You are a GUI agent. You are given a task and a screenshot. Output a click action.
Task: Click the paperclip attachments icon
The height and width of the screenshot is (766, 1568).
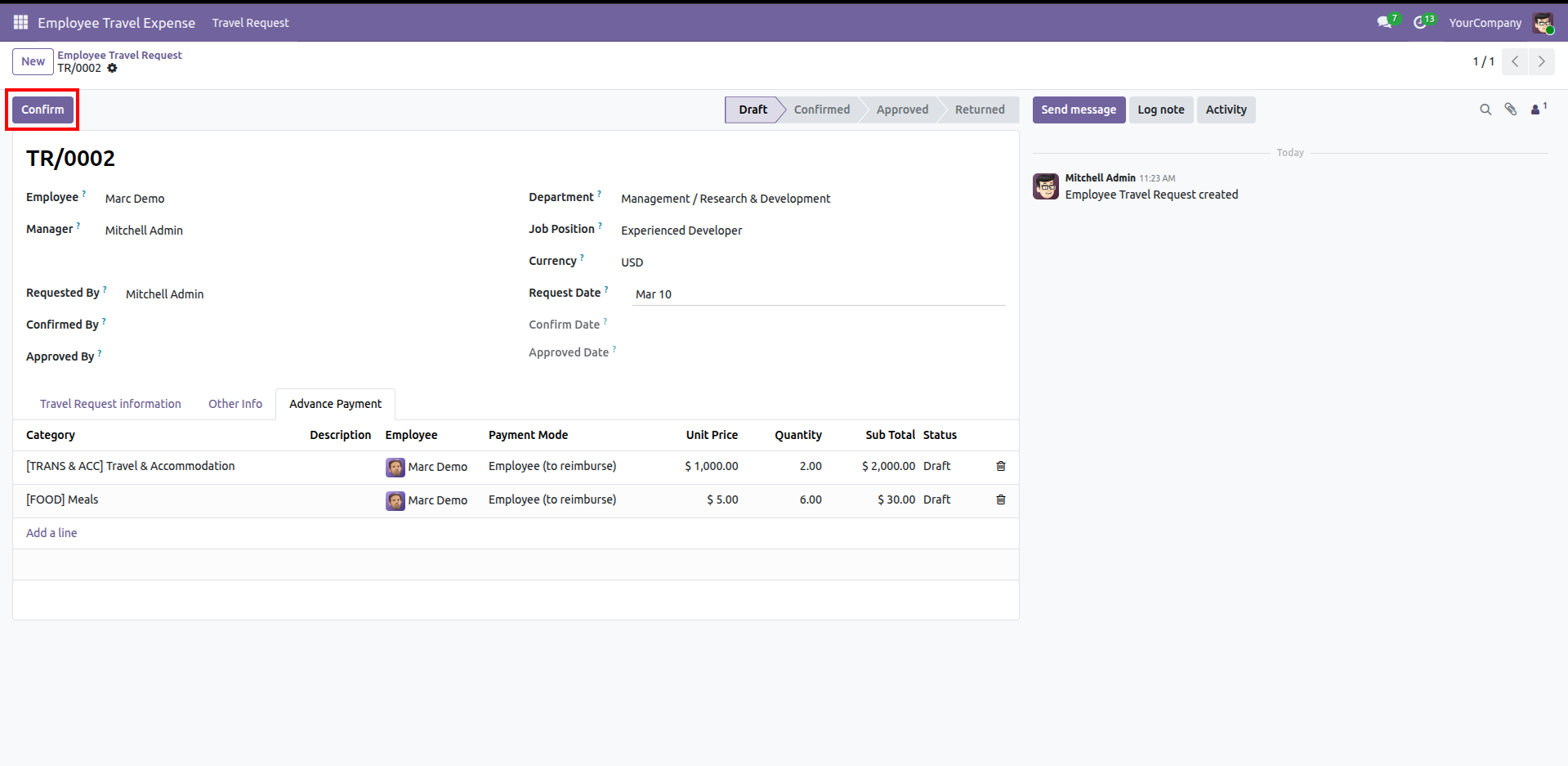pos(1510,110)
